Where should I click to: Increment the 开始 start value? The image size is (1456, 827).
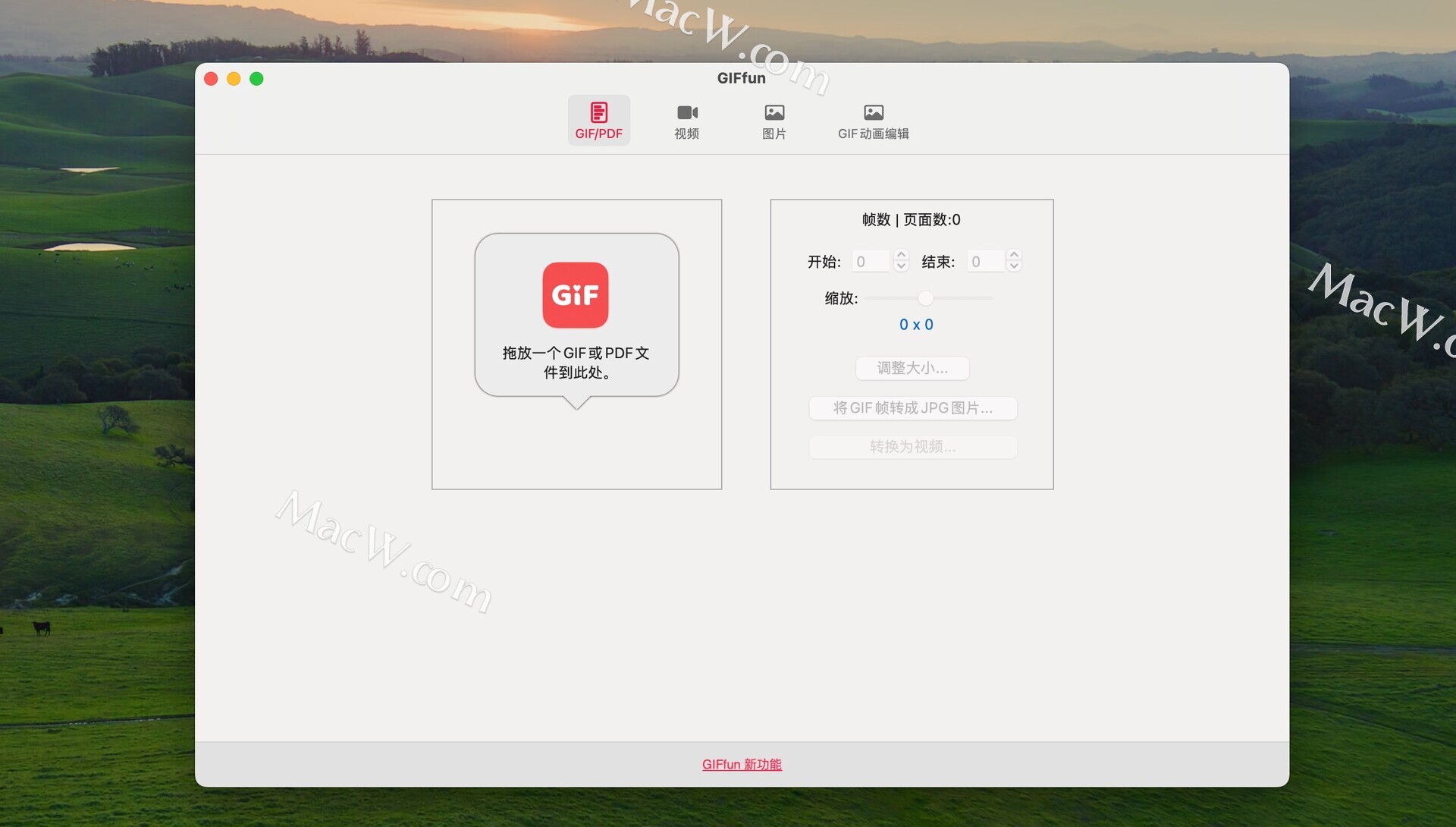pos(901,256)
